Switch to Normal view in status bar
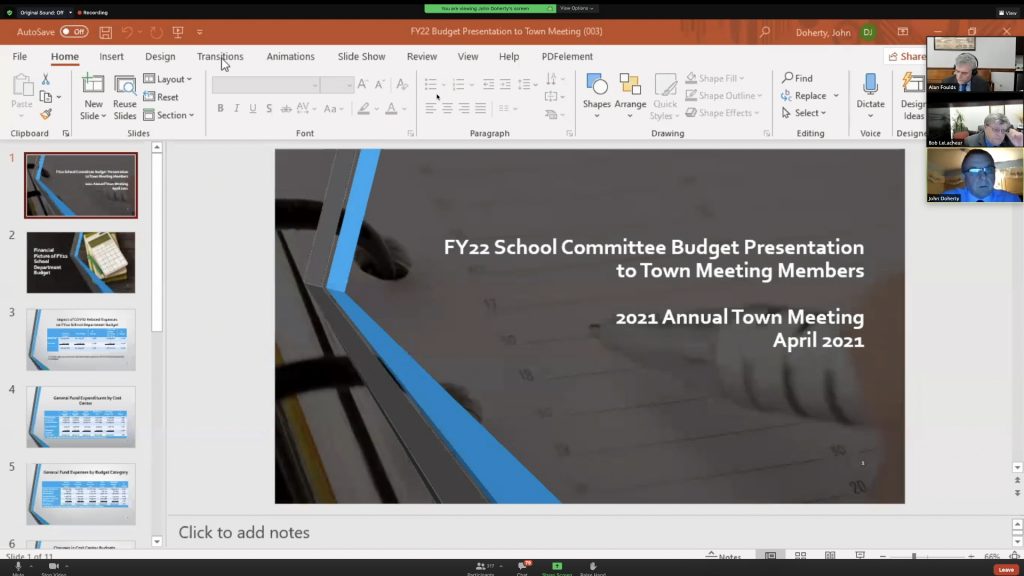Image resolution: width=1024 pixels, height=576 pixels. pyautogui.click(x=771, y=556)
